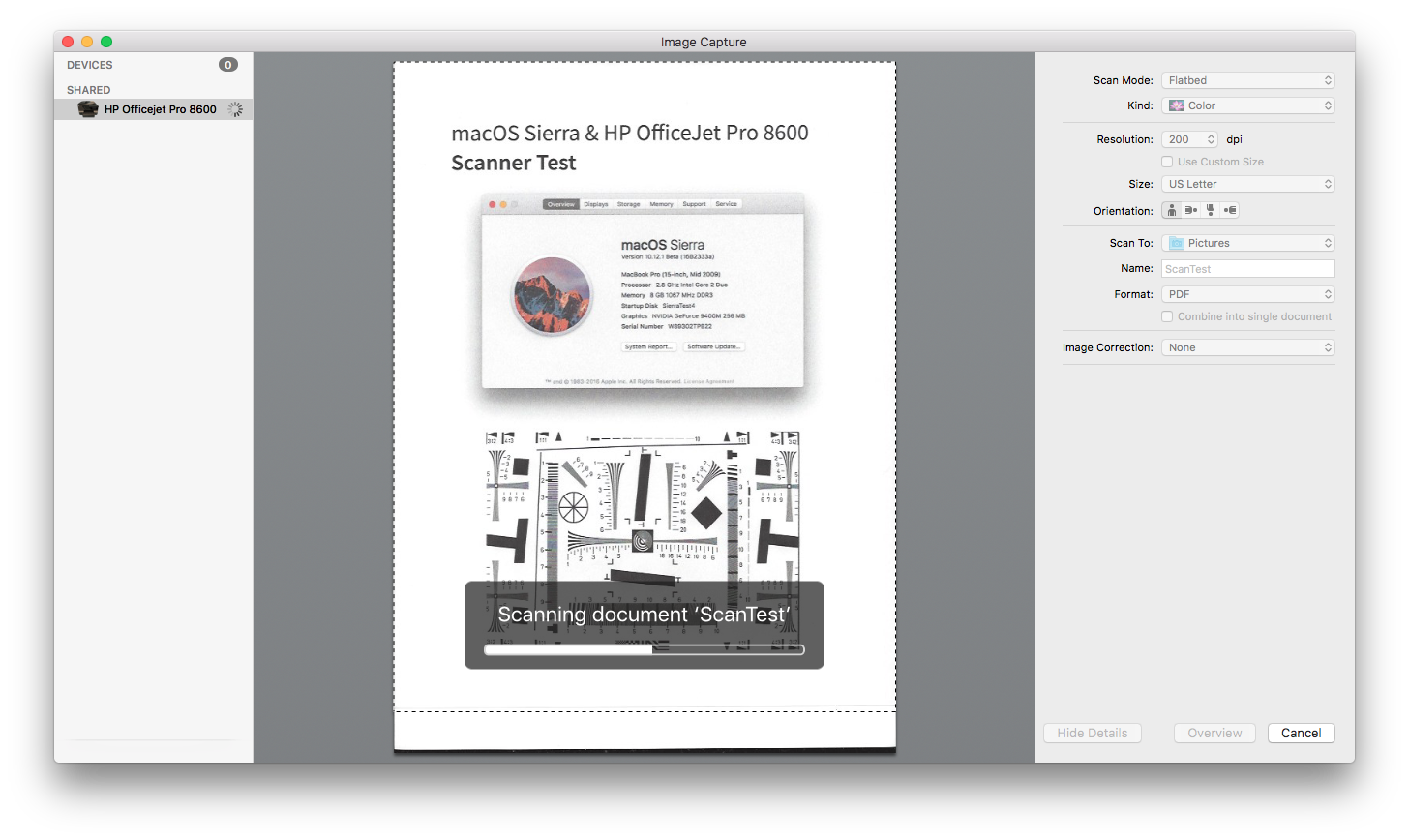Click the Resolution value 200

click(x=1180, y=139)
